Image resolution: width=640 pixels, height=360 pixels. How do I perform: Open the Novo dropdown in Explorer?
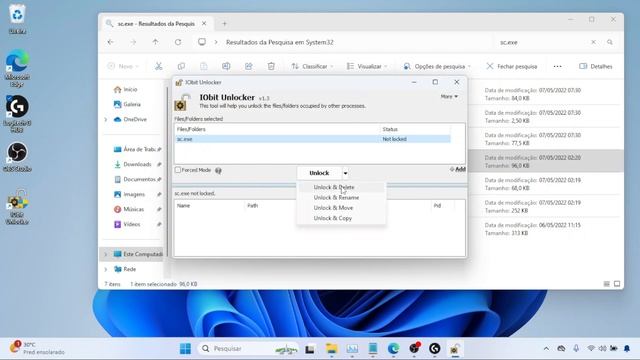(x=123, y=66)
